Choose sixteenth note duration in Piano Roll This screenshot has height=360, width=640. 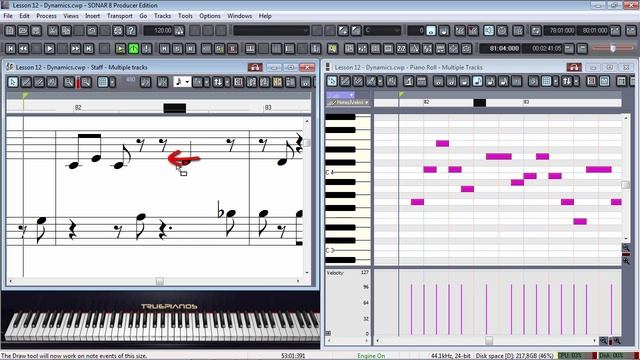coord(491,81)
